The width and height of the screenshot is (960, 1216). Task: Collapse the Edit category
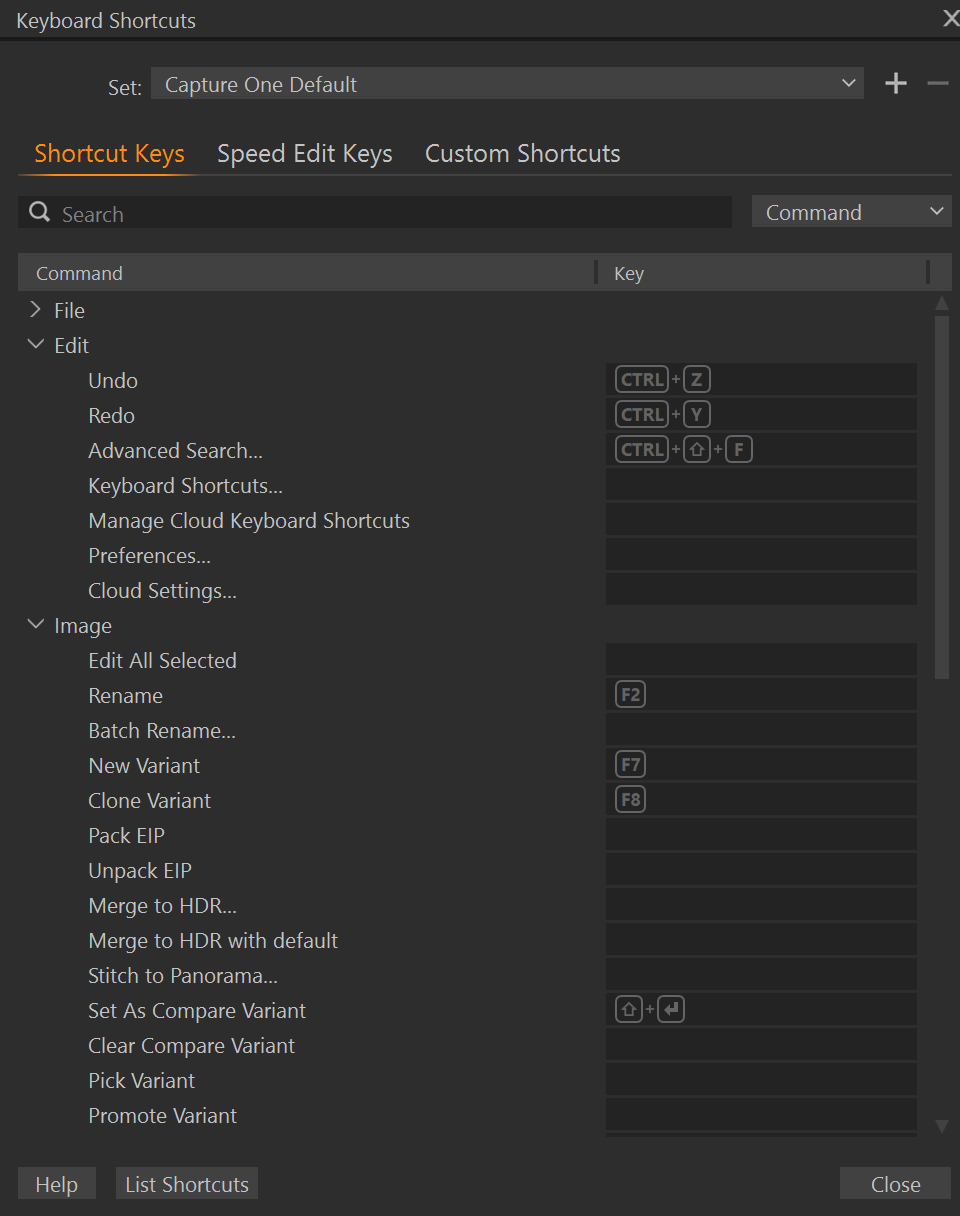click(x=36, y=345)
